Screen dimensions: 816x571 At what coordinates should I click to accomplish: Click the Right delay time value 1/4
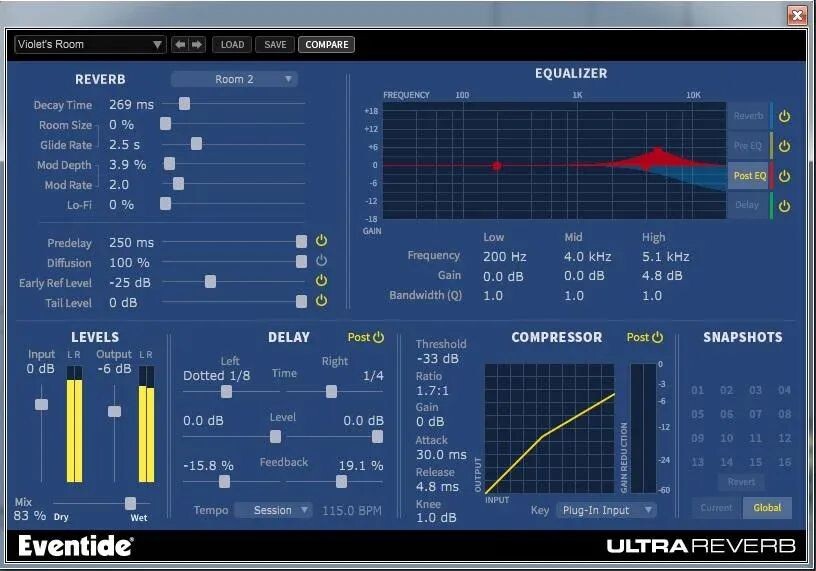click(x=373, y=376)
